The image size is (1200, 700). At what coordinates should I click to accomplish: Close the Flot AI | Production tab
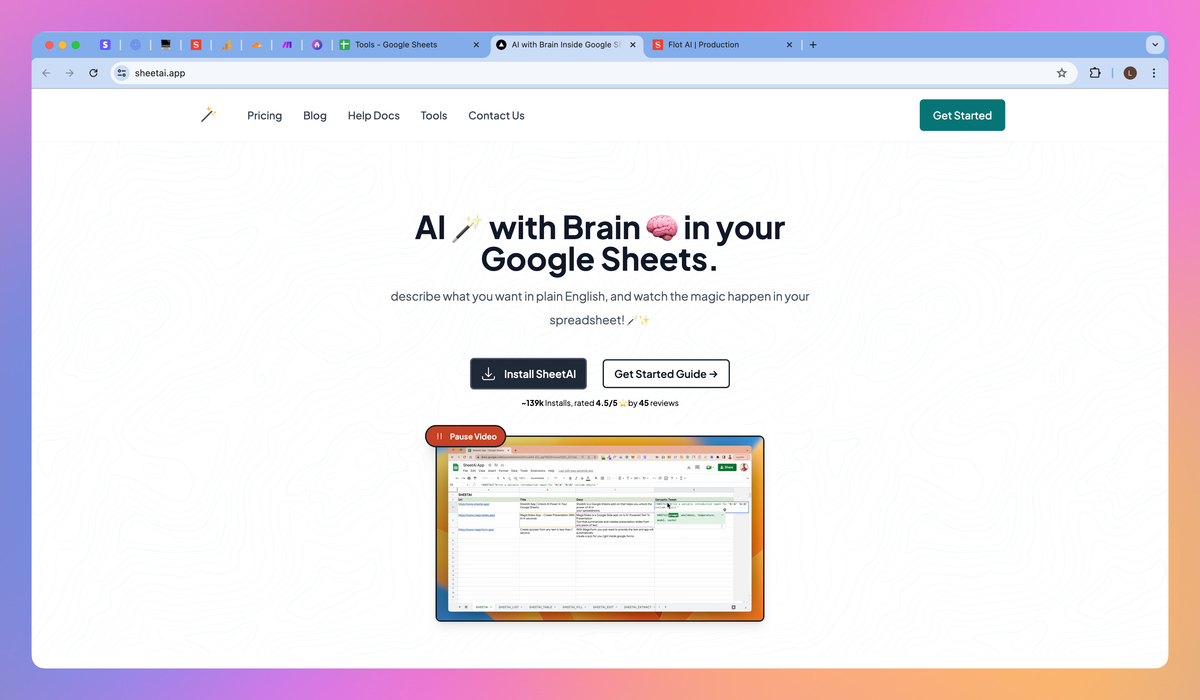(x=789, y=45)
